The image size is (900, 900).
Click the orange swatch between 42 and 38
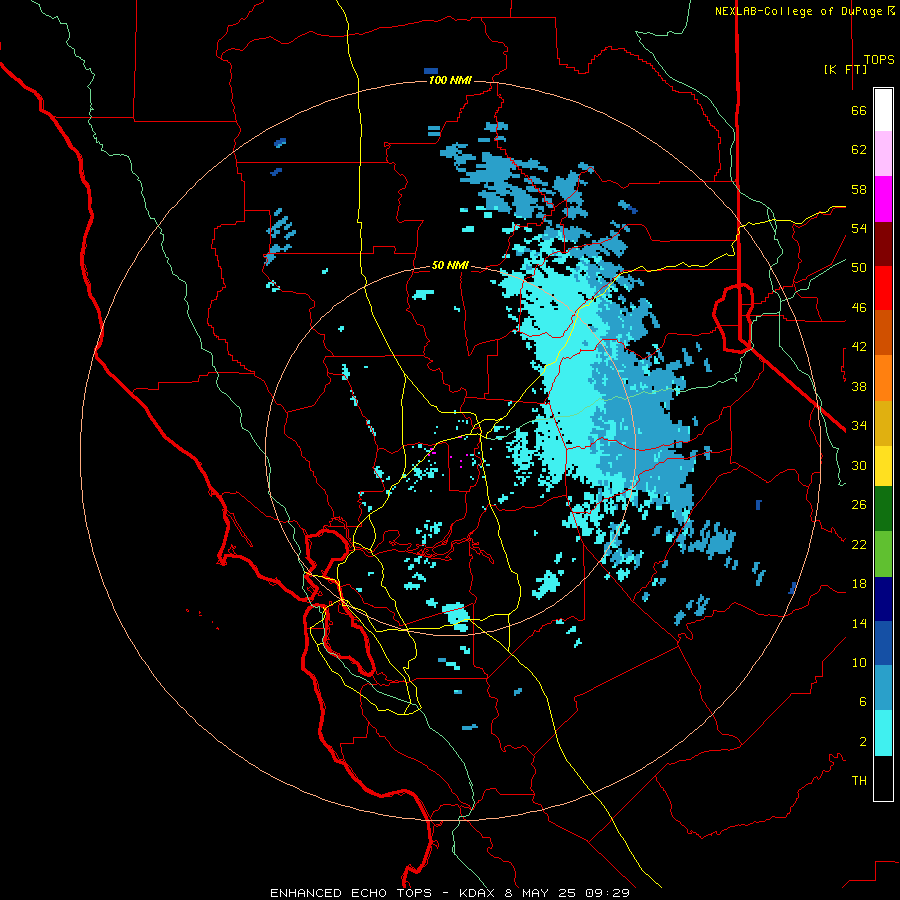coord(883,378)
